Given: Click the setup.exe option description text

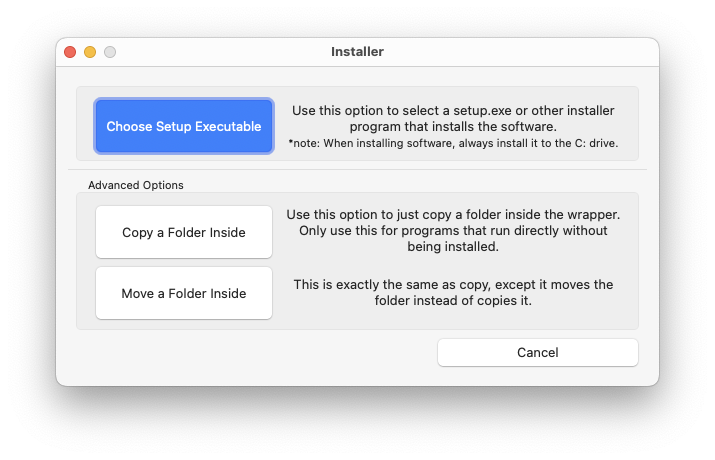Looking at the screenshot, I should coord(453,118).
